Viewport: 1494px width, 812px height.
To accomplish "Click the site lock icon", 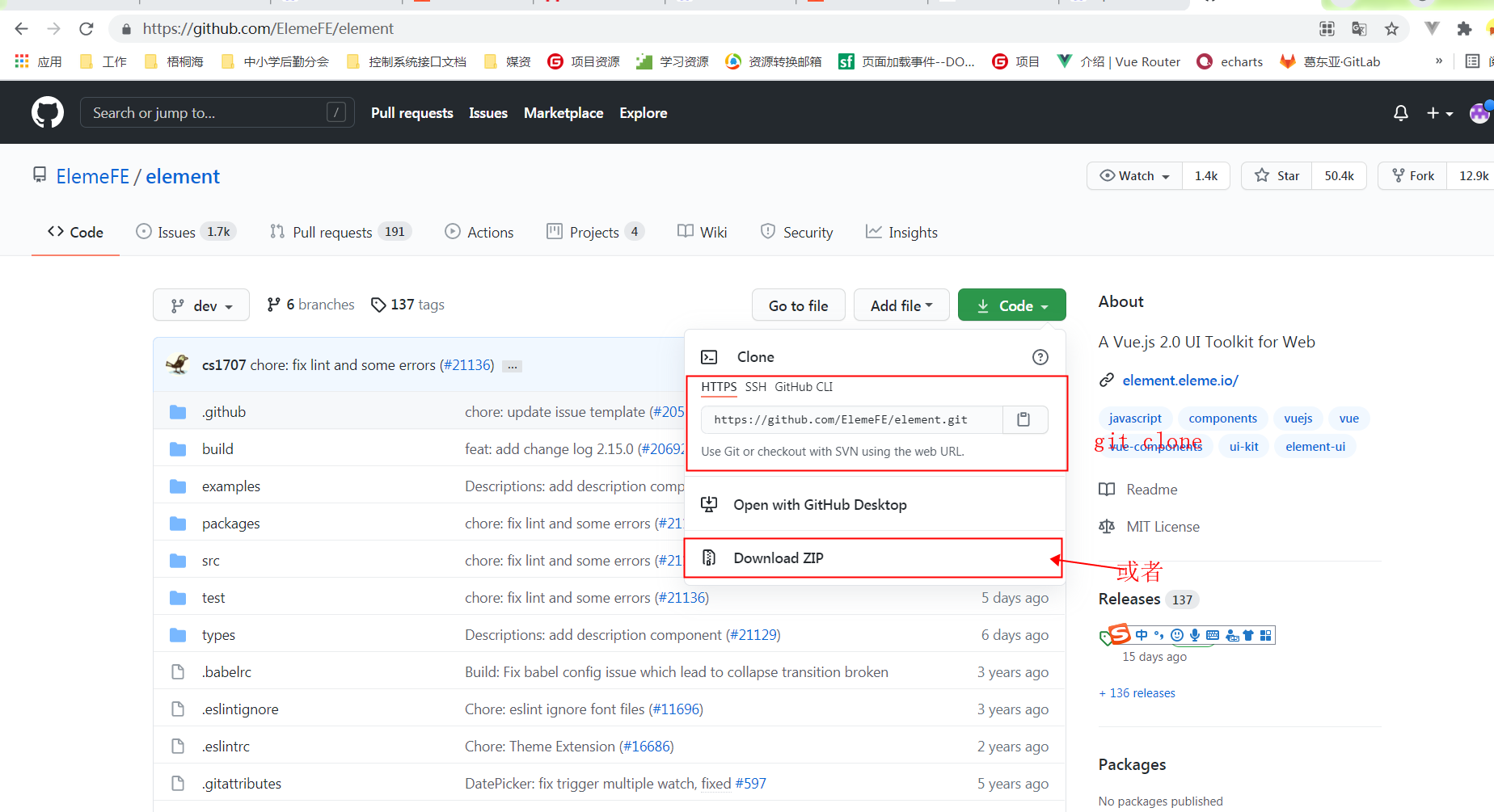I will click(126, 29).
